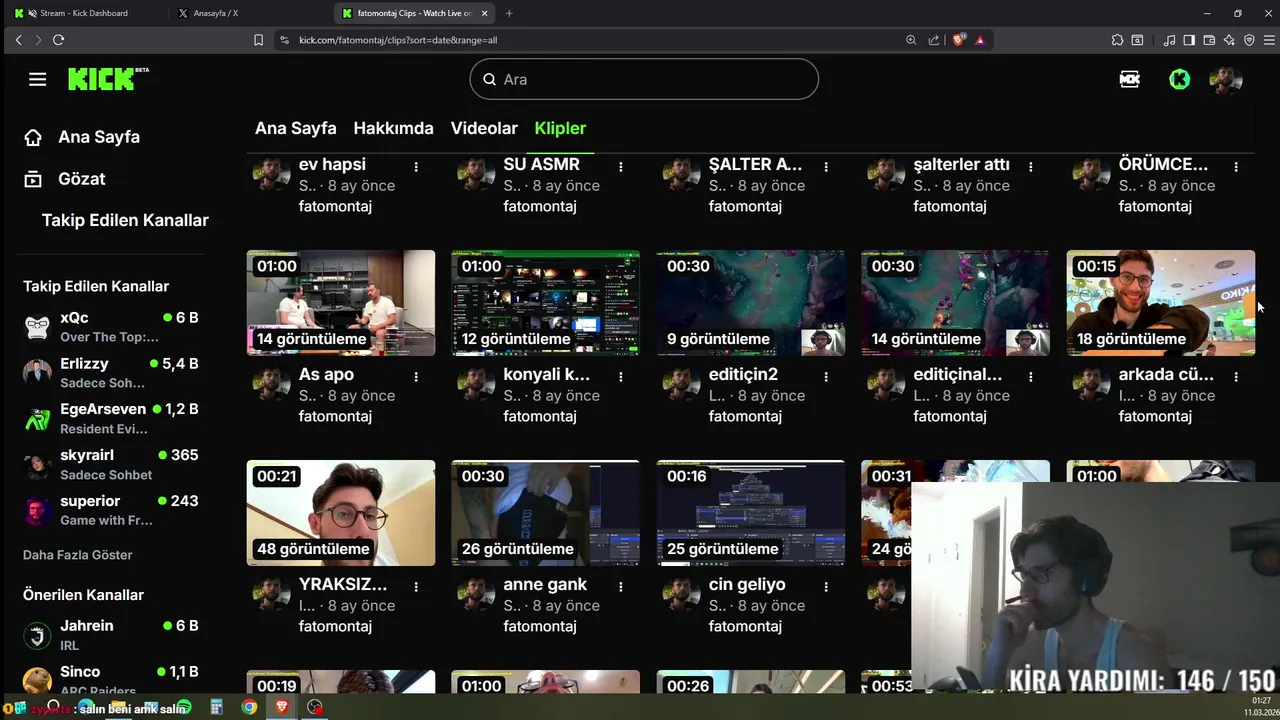Image resolution: width=1280 pixels, height=720 pixels.
Task: Open Erlizzy channel in followed list
Action: (x=111, y=372)
